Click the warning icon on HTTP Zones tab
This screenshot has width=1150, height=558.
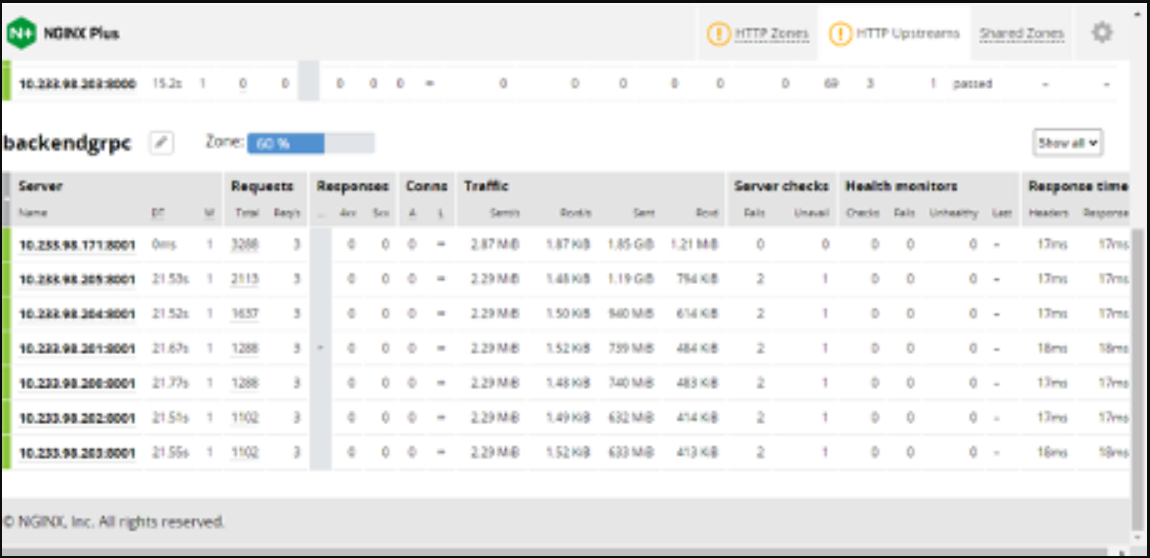(718, 33)
